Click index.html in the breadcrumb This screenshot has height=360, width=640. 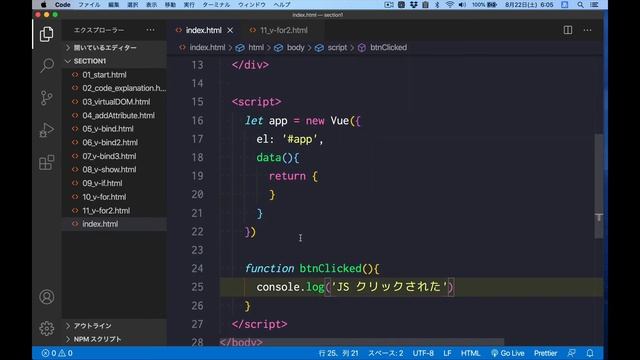tap(207, 47)
